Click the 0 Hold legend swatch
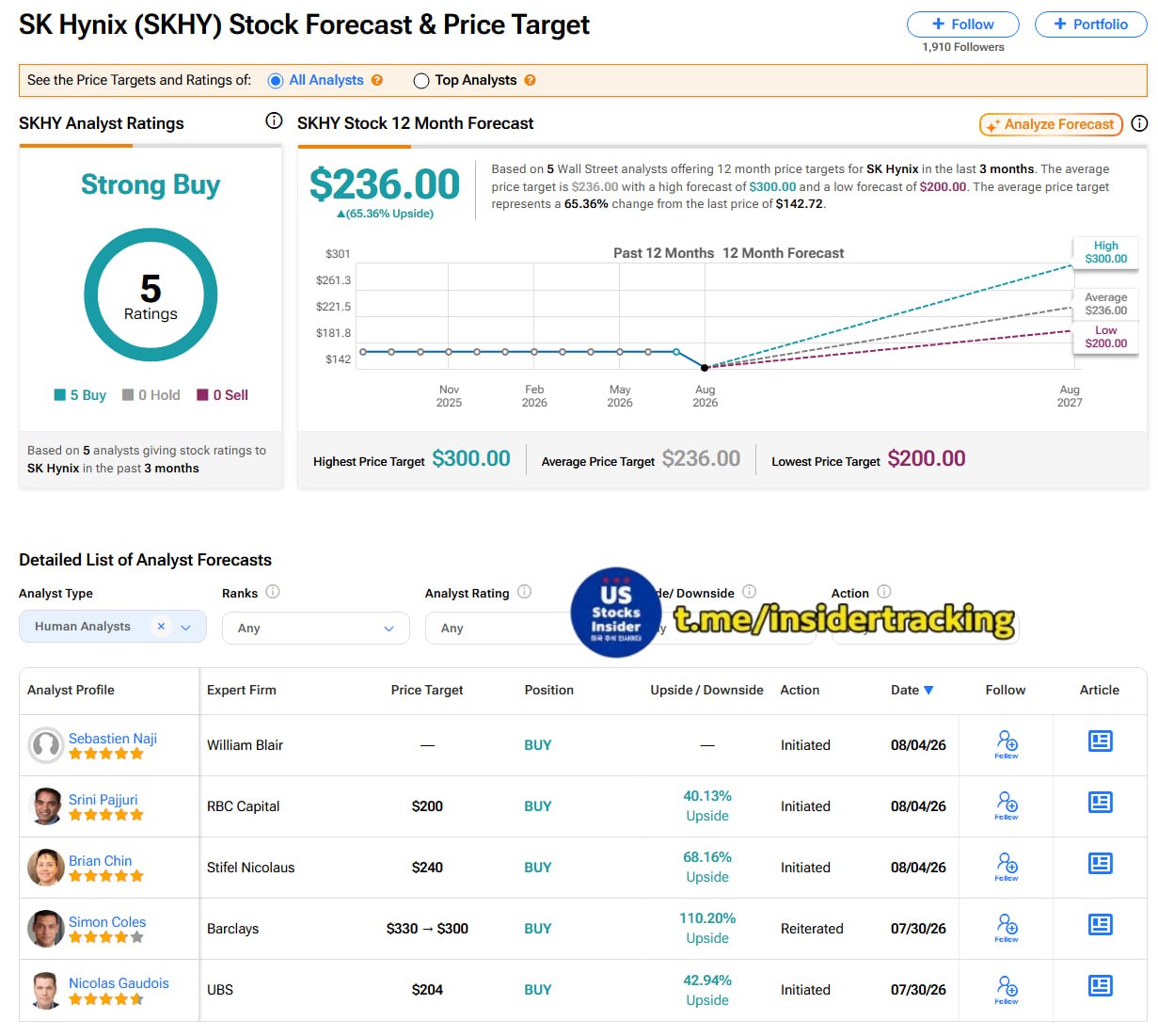1158x1036 pixels. (x=128, y=395)
